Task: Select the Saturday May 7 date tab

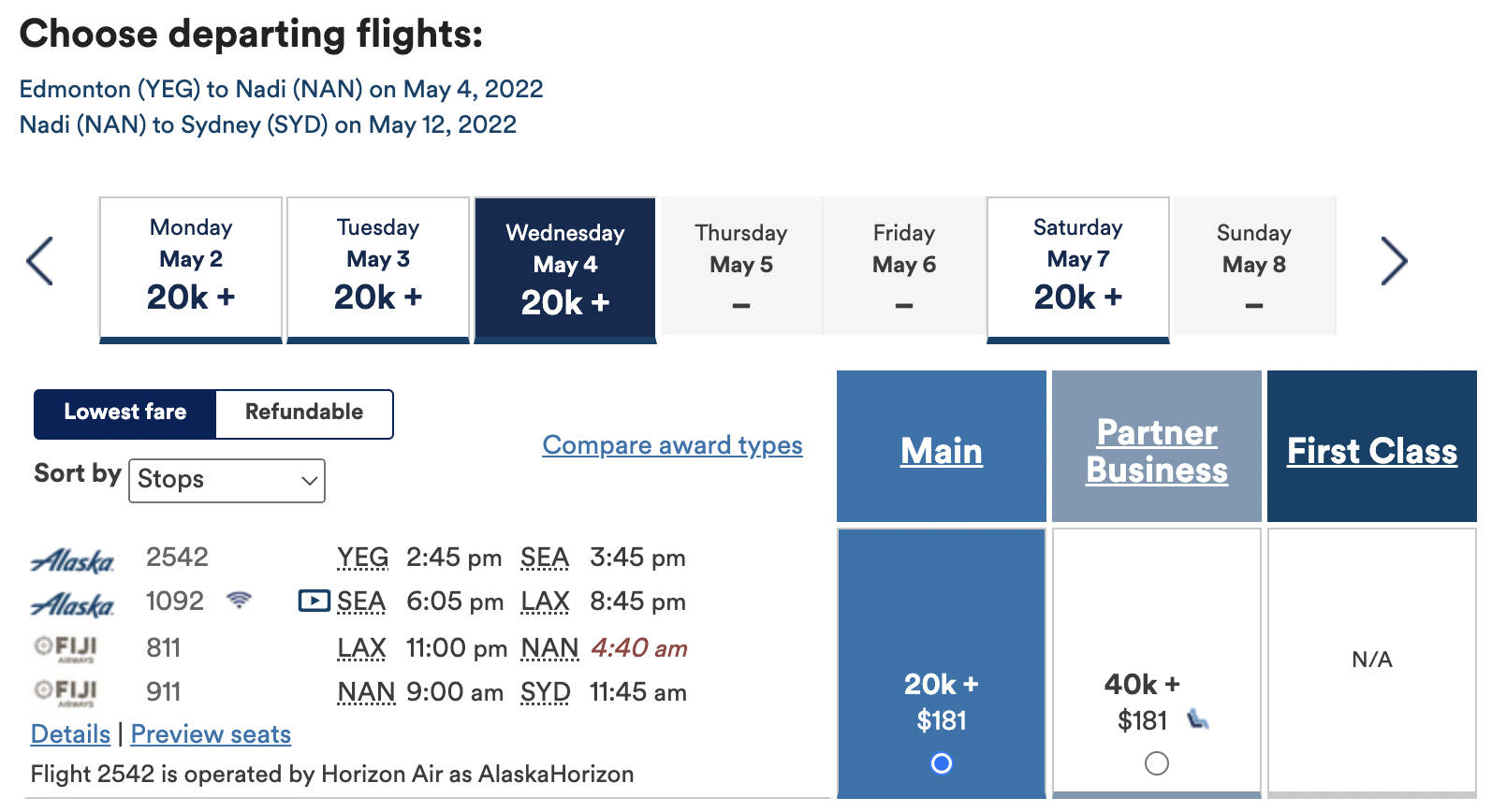Action: [x=1077, y=267]
